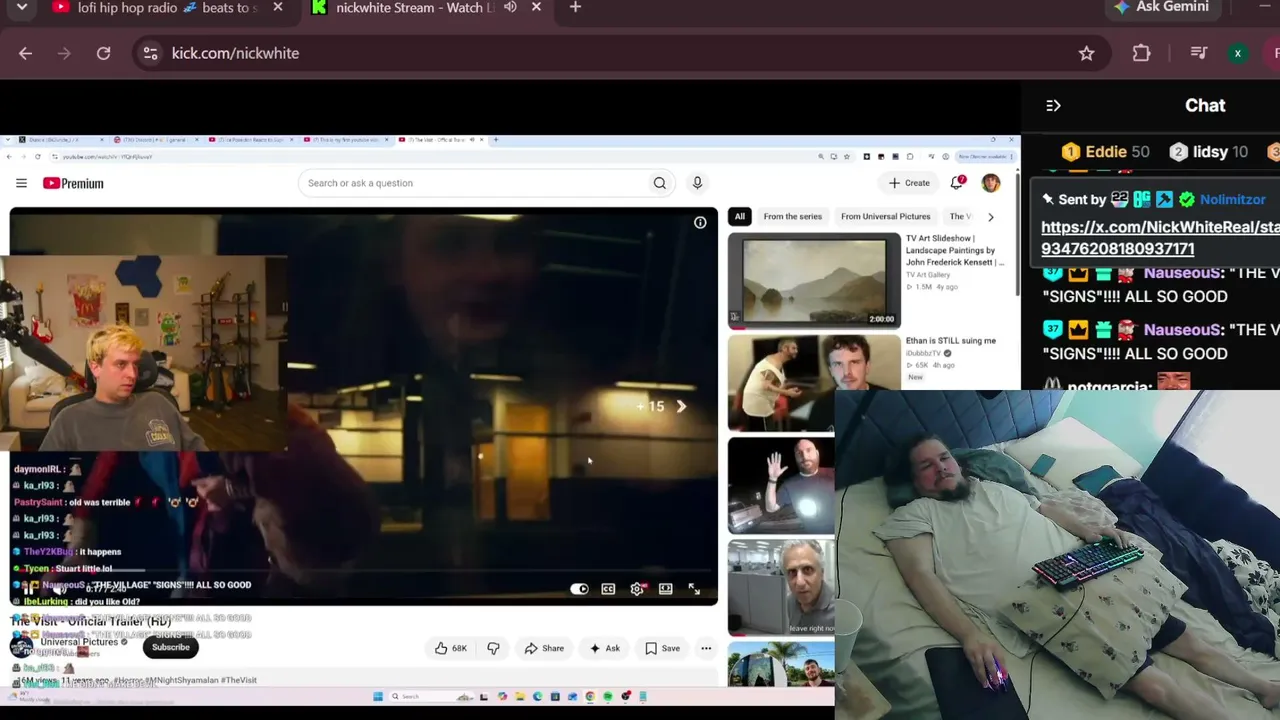The height and width of the screenshot is (720, 1280).
Task: Open video player settings gear
Action: tap(637, 589)
